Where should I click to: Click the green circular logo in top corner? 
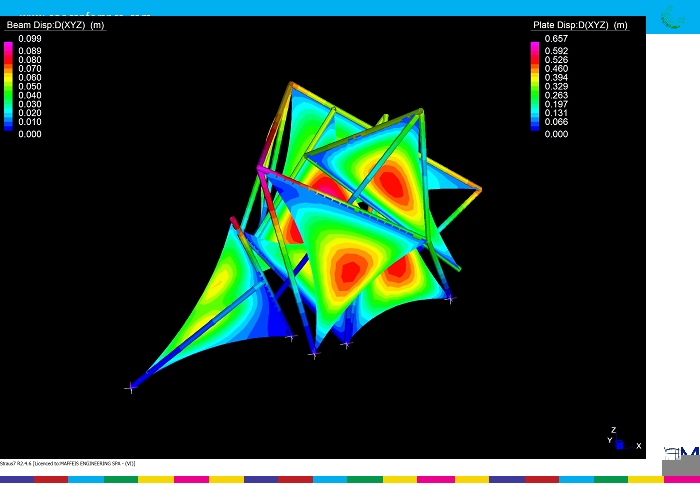[x=675, y=17]
